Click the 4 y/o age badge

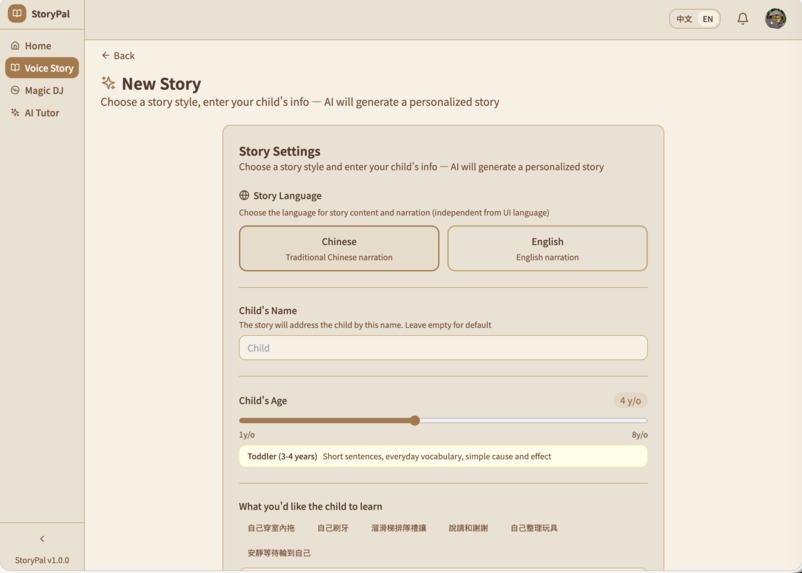point(630,401)
